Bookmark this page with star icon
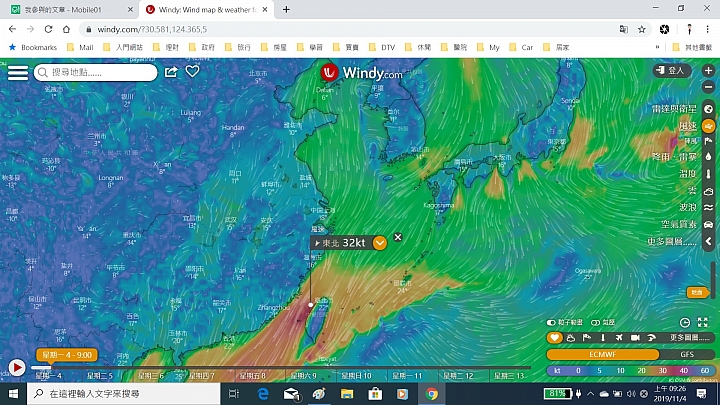 click(x=641, y=29)
